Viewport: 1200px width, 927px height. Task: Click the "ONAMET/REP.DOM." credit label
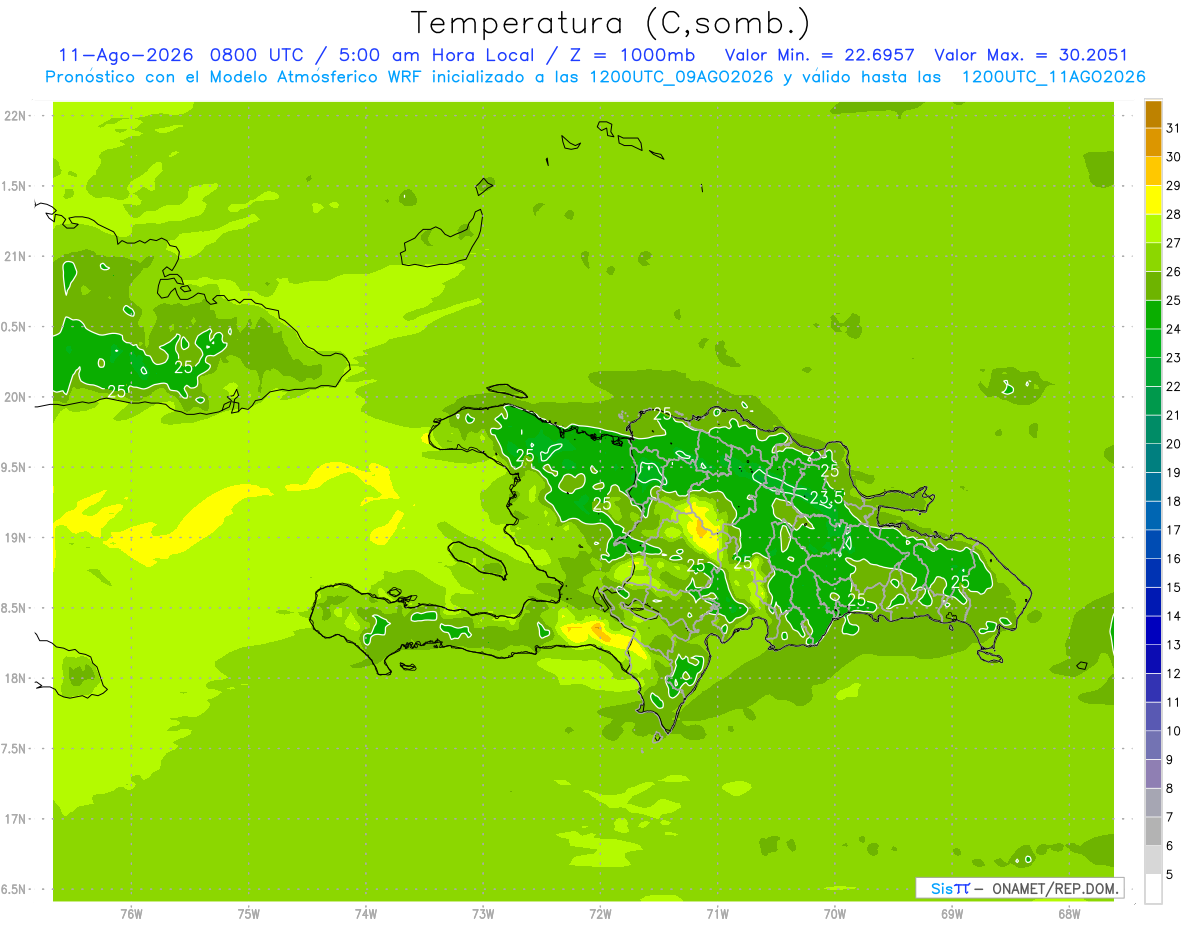click(1054, 888)
